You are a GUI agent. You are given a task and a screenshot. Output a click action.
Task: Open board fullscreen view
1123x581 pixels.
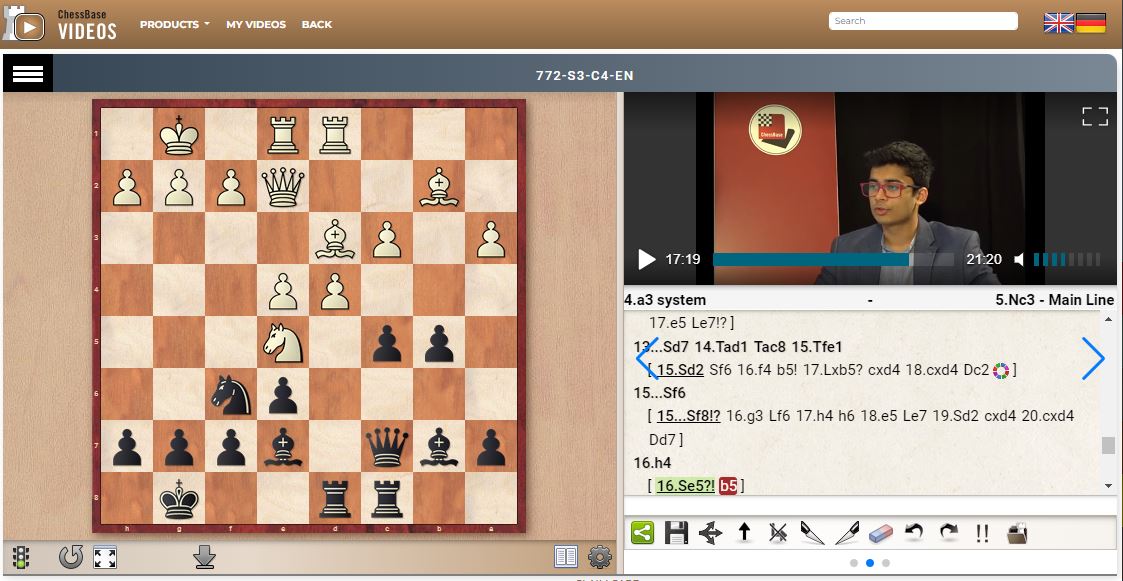pos(104,559)
